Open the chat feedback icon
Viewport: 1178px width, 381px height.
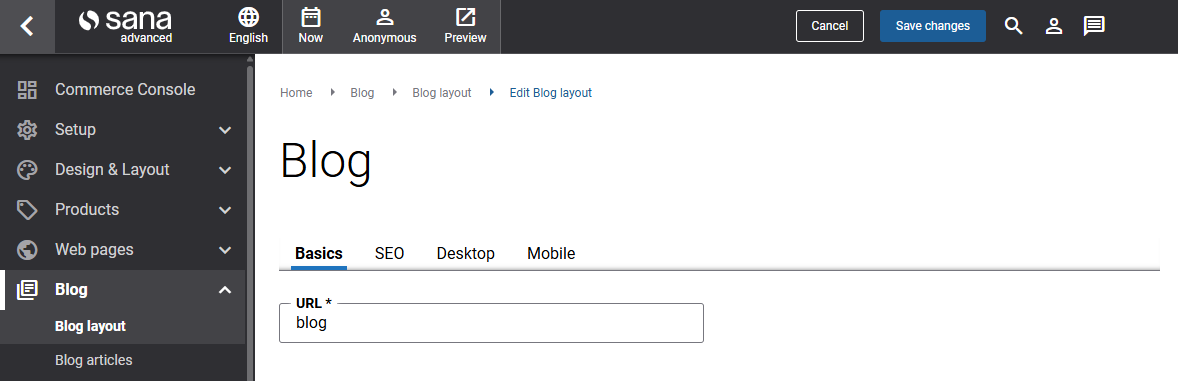coord(1094,26)
